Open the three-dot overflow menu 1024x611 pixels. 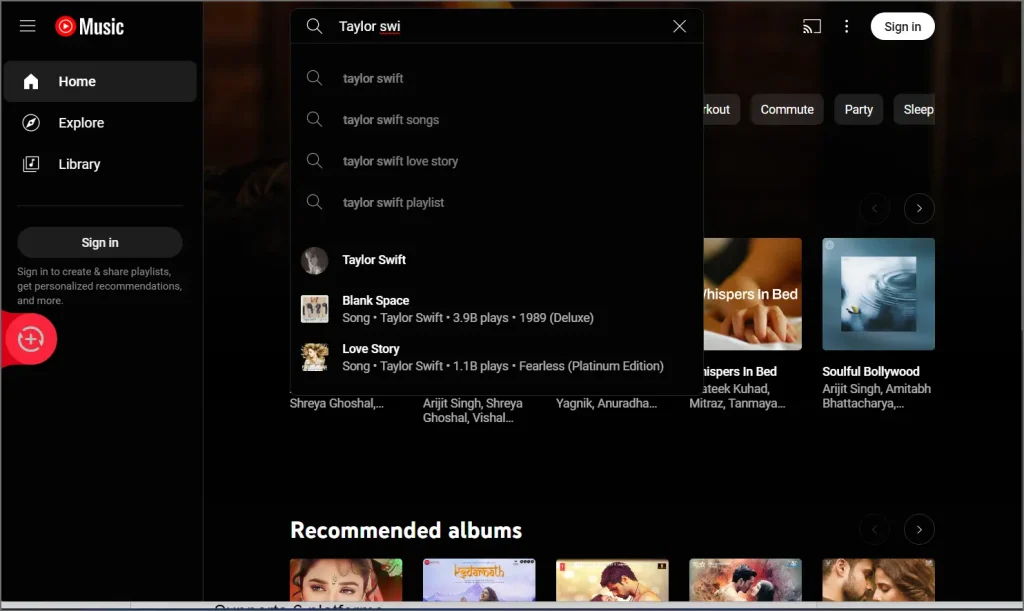[846, 26]
